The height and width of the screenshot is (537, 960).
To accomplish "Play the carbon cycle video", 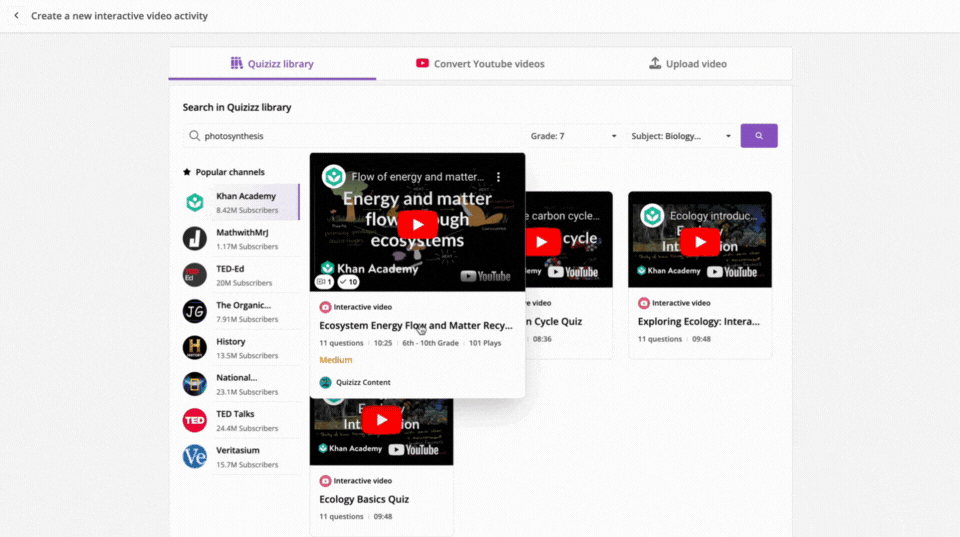I will coord(542,242).
